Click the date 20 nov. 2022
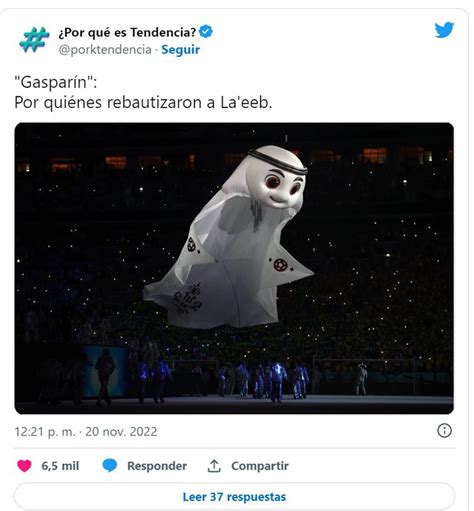The width and height of the screenshot is (474, 511). coord(121,432)
